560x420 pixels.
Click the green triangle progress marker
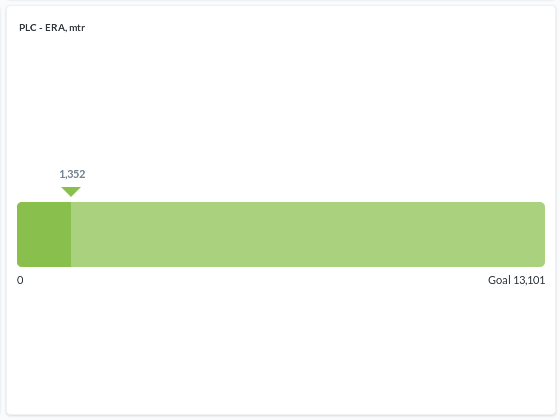(x=71, y=191)
